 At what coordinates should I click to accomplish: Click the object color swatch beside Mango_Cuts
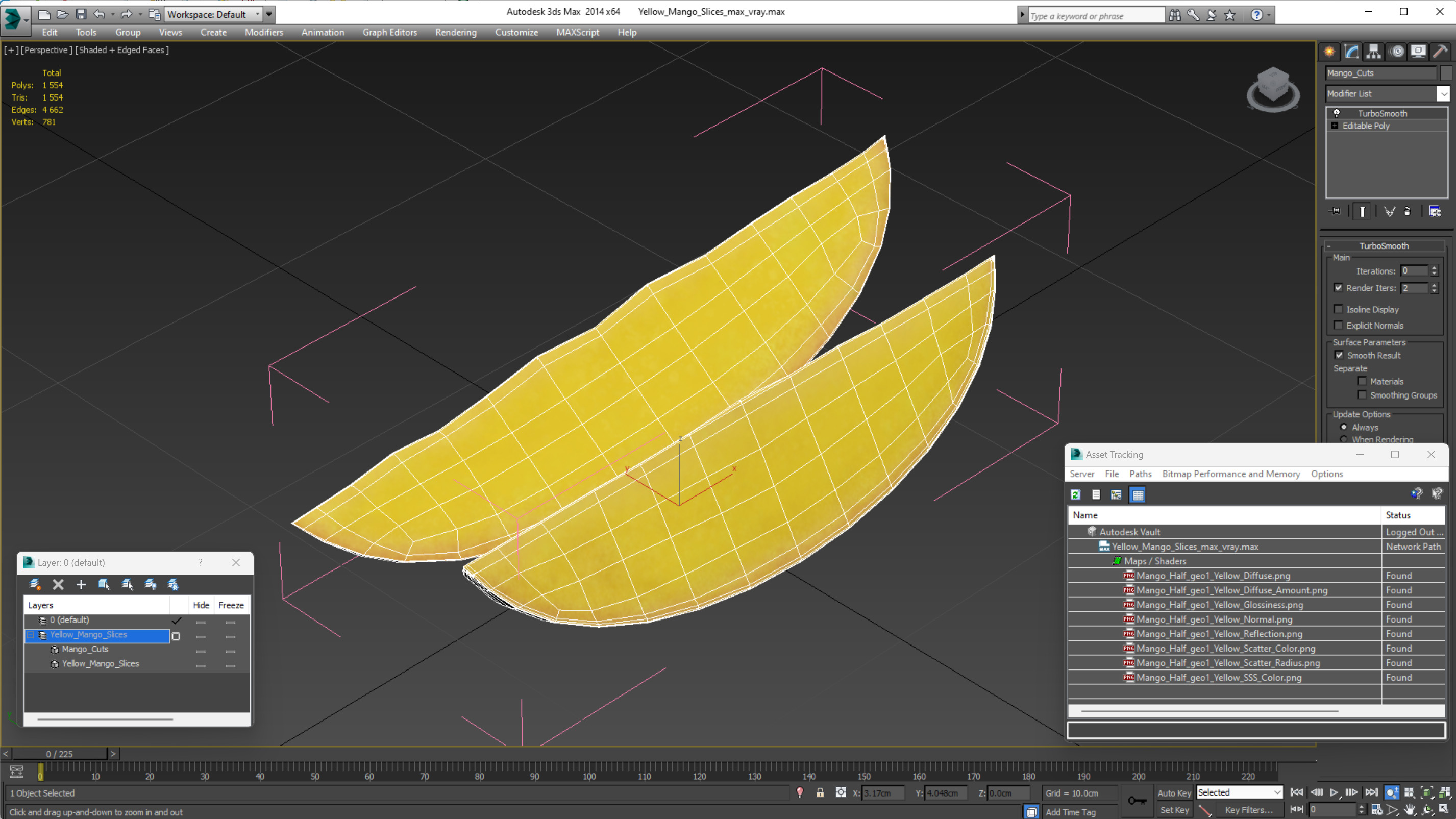pyautogui.click(x=1446, y=73)
